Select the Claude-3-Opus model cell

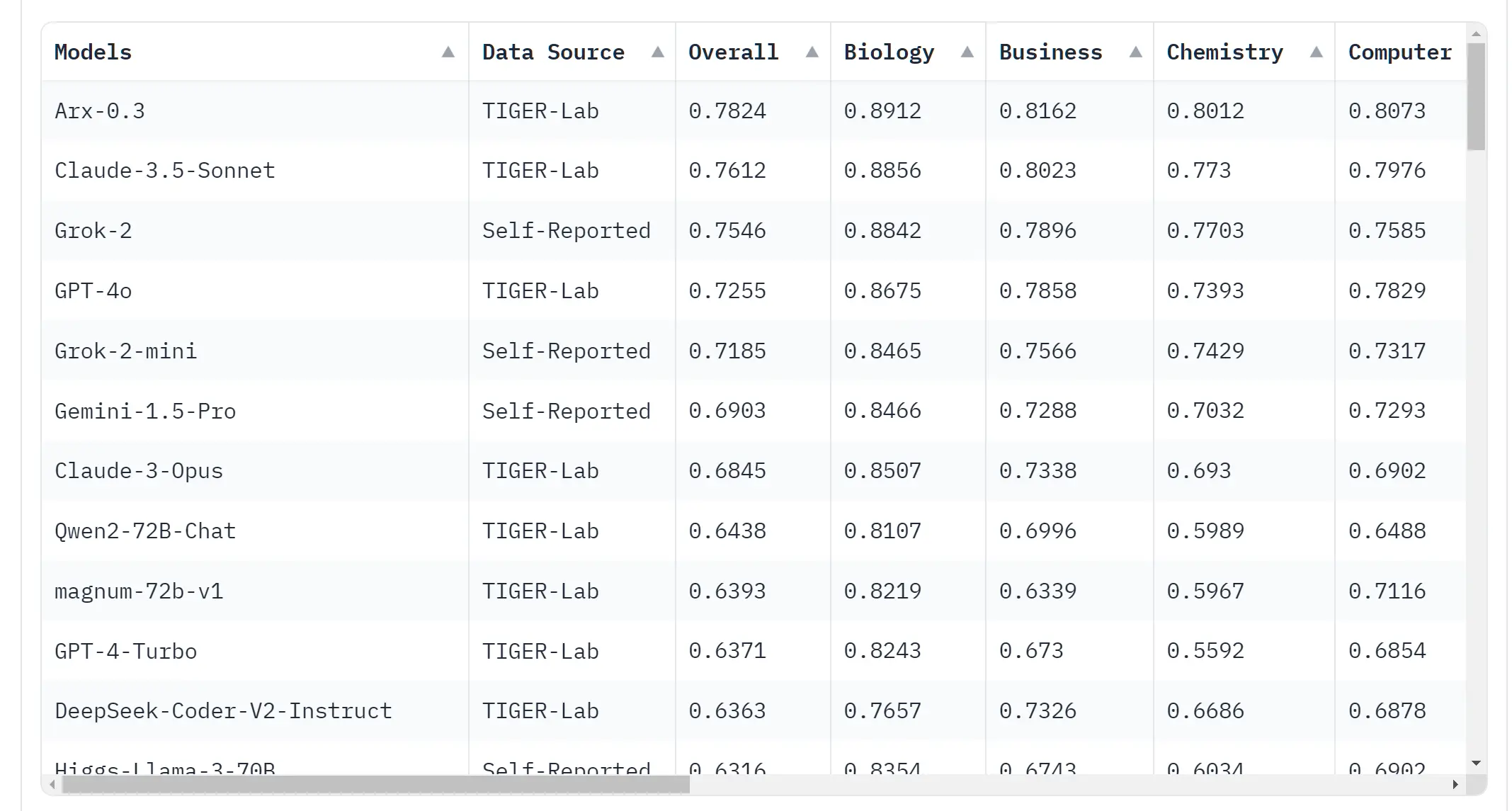coord(255,471)
